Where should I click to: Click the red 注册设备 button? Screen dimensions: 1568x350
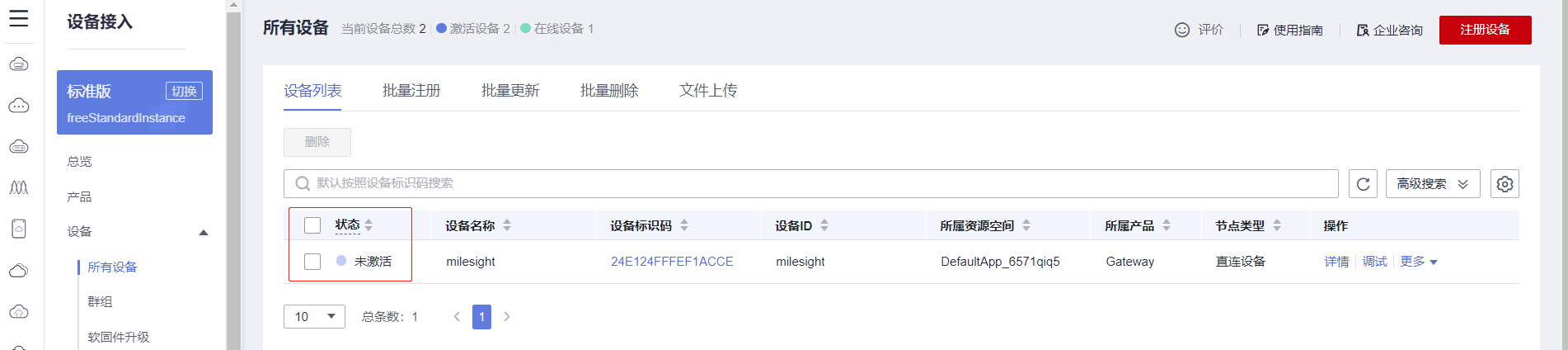(1485, 30)
